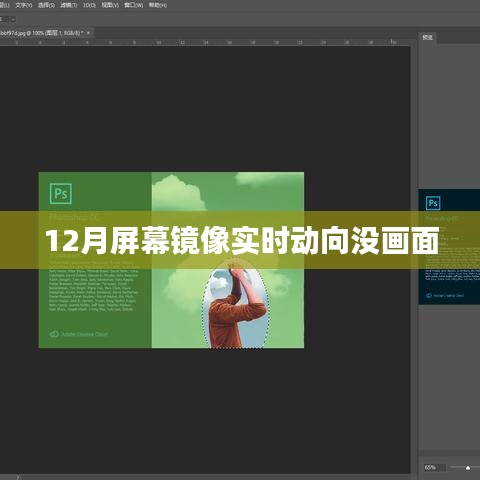Open the 3D(D) menu
Screen dimensions: 480x480
pos(89,5)
